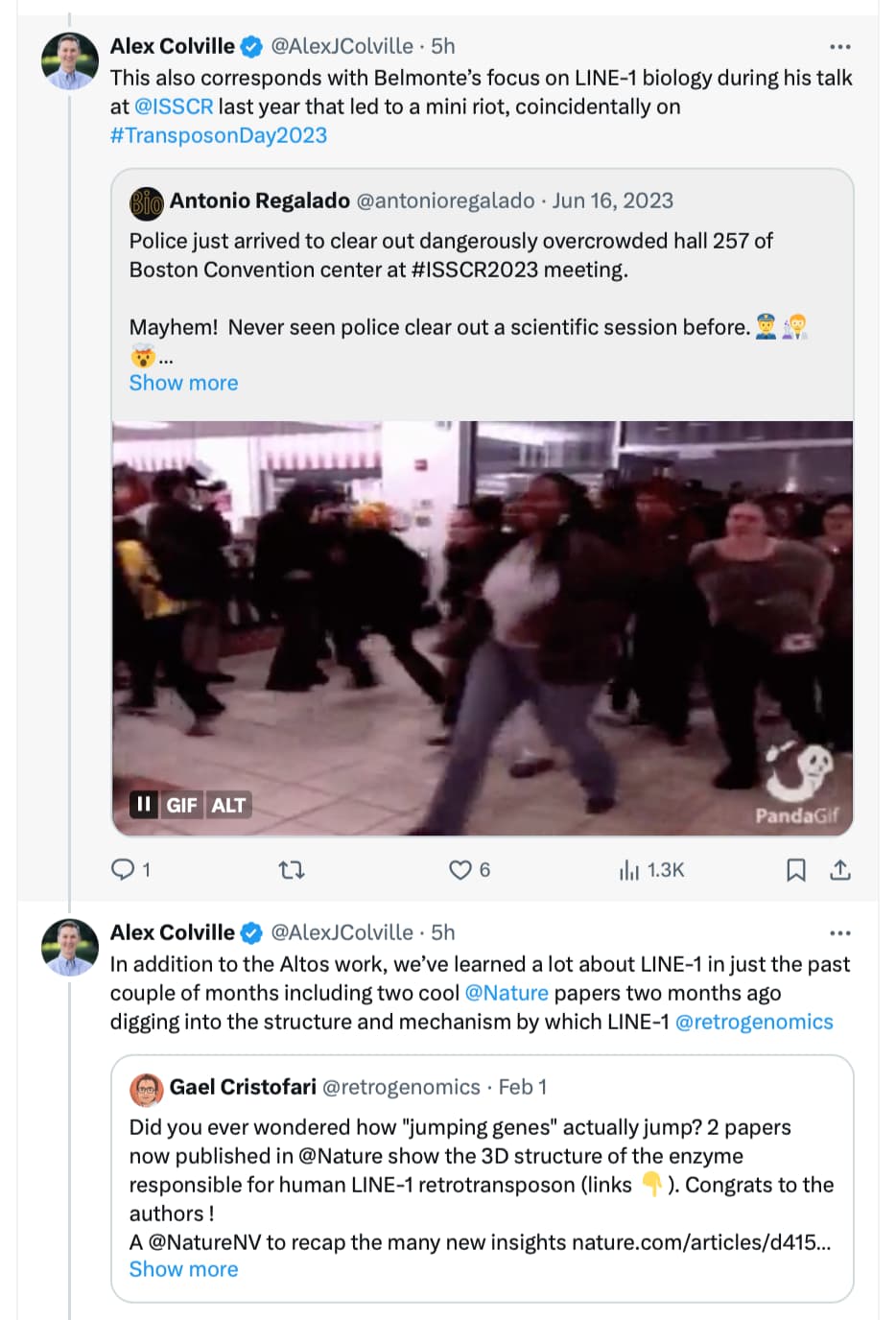
Task: Open Antonio Regalado's Bio profile icon
Action: pos(146,202)
